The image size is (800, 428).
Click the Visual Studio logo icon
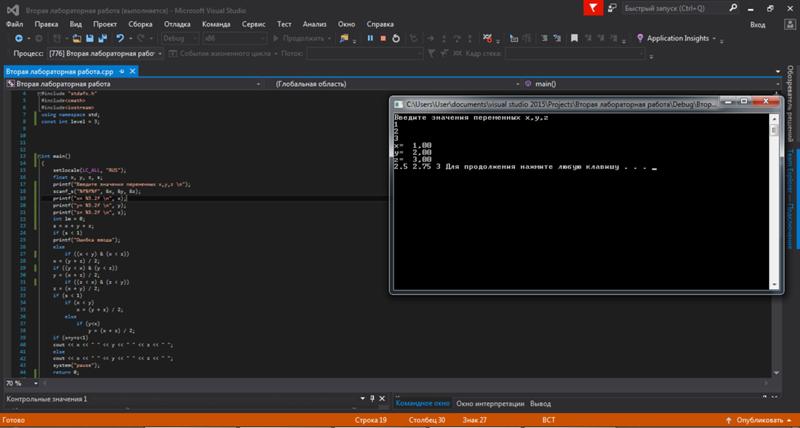pos(13,9)
